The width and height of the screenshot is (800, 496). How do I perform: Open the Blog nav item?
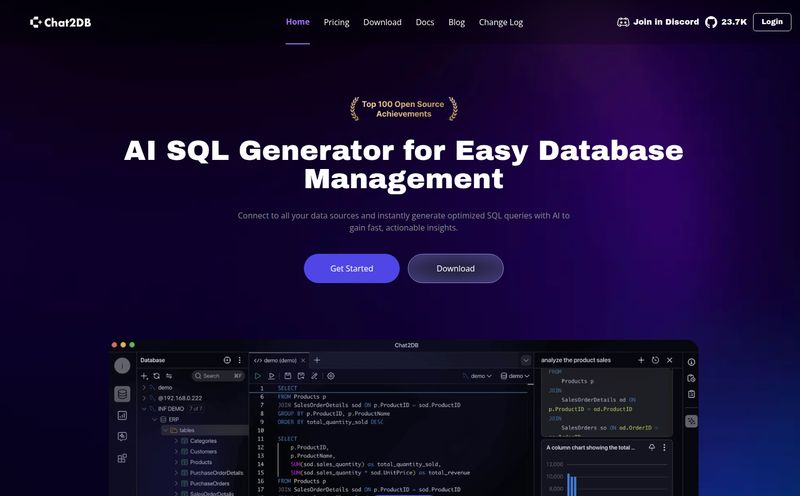pyautogui.click(x=456, y=22)
